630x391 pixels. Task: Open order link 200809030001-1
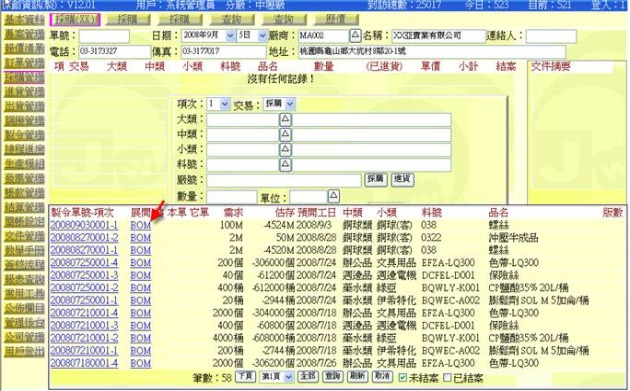[84, 225]
